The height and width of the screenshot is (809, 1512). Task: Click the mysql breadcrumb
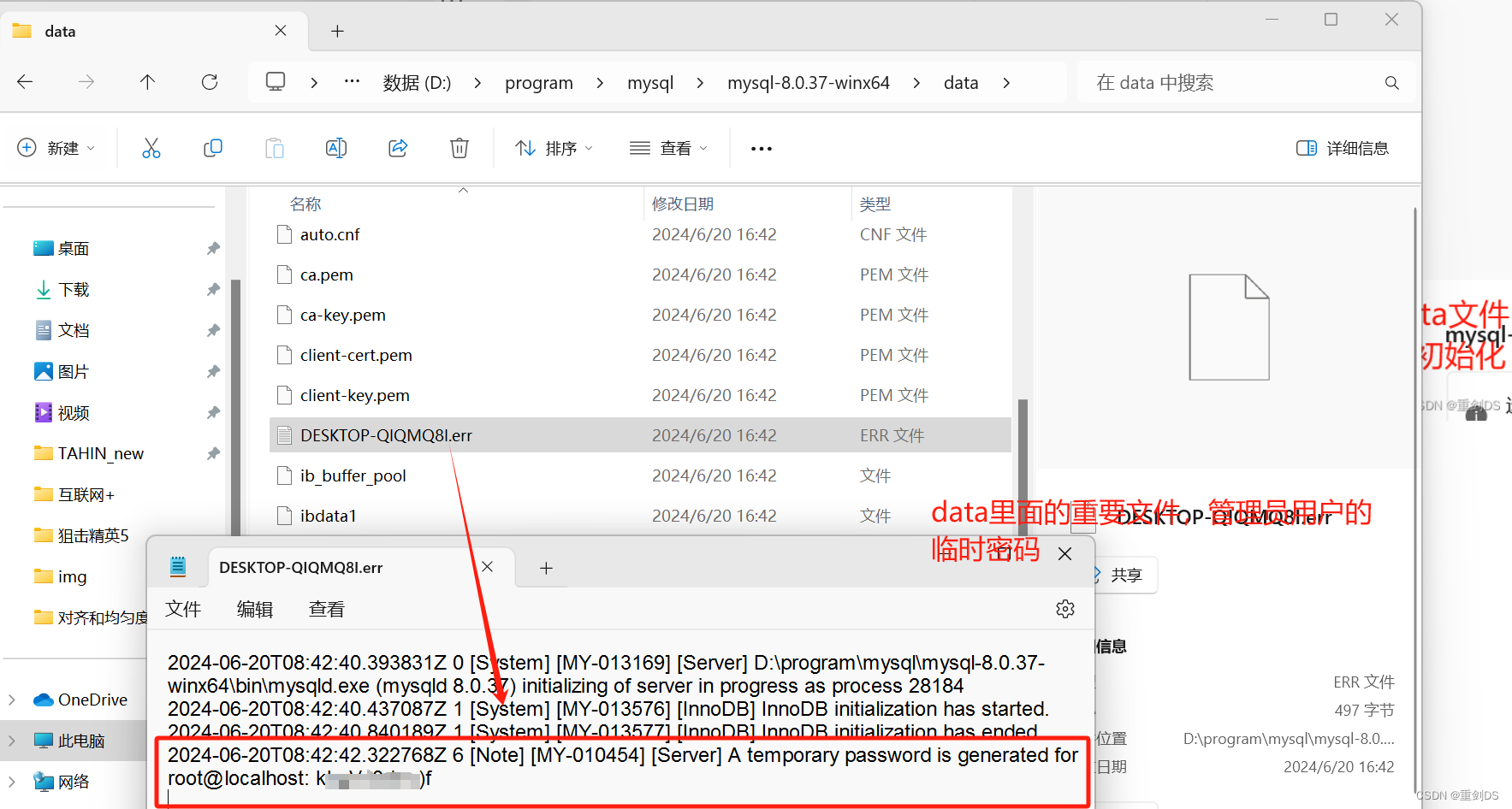(x=650, y=83)
